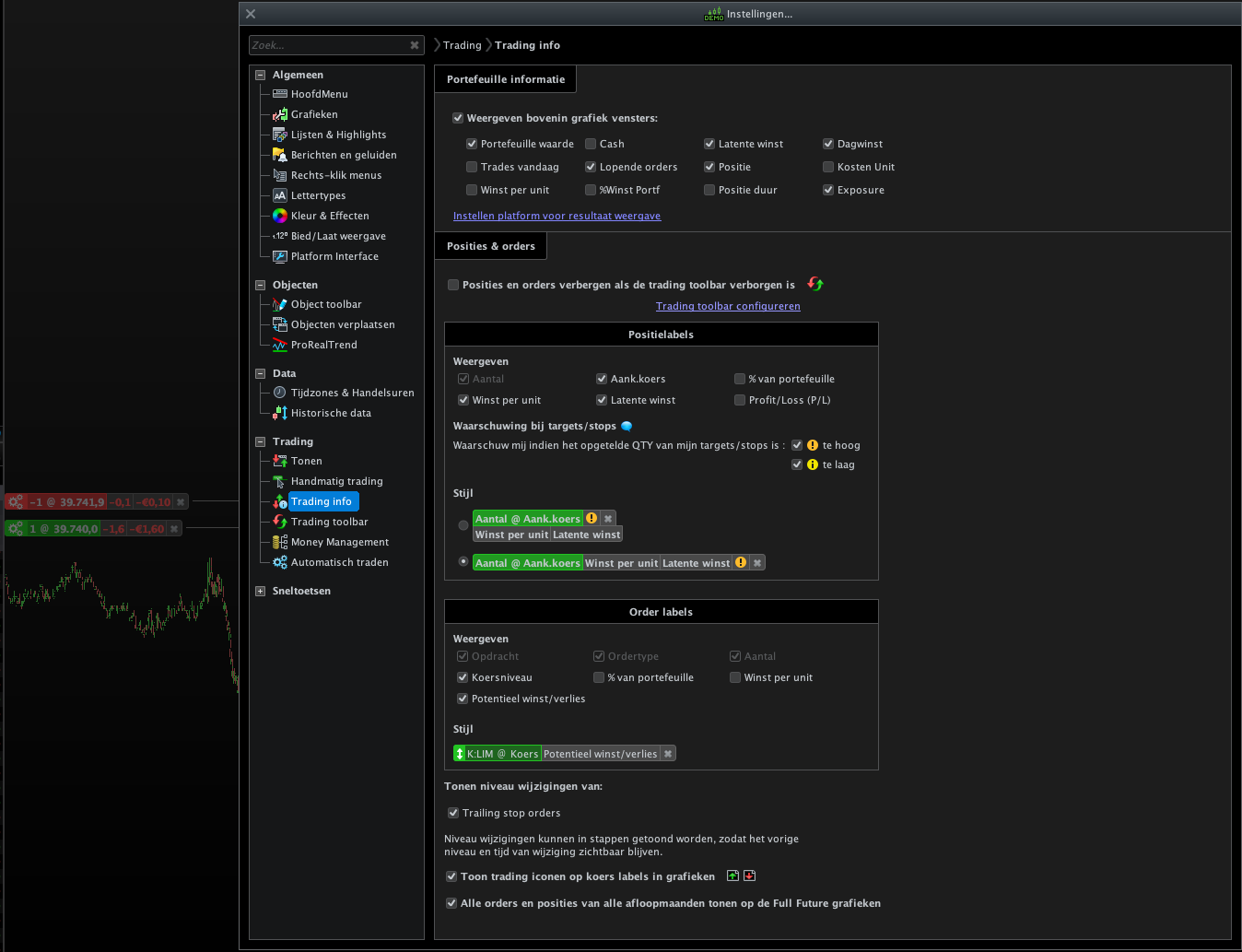Click Trading breadcrumb in header
Screen dimensions: 1242x952
pos(463,45)
